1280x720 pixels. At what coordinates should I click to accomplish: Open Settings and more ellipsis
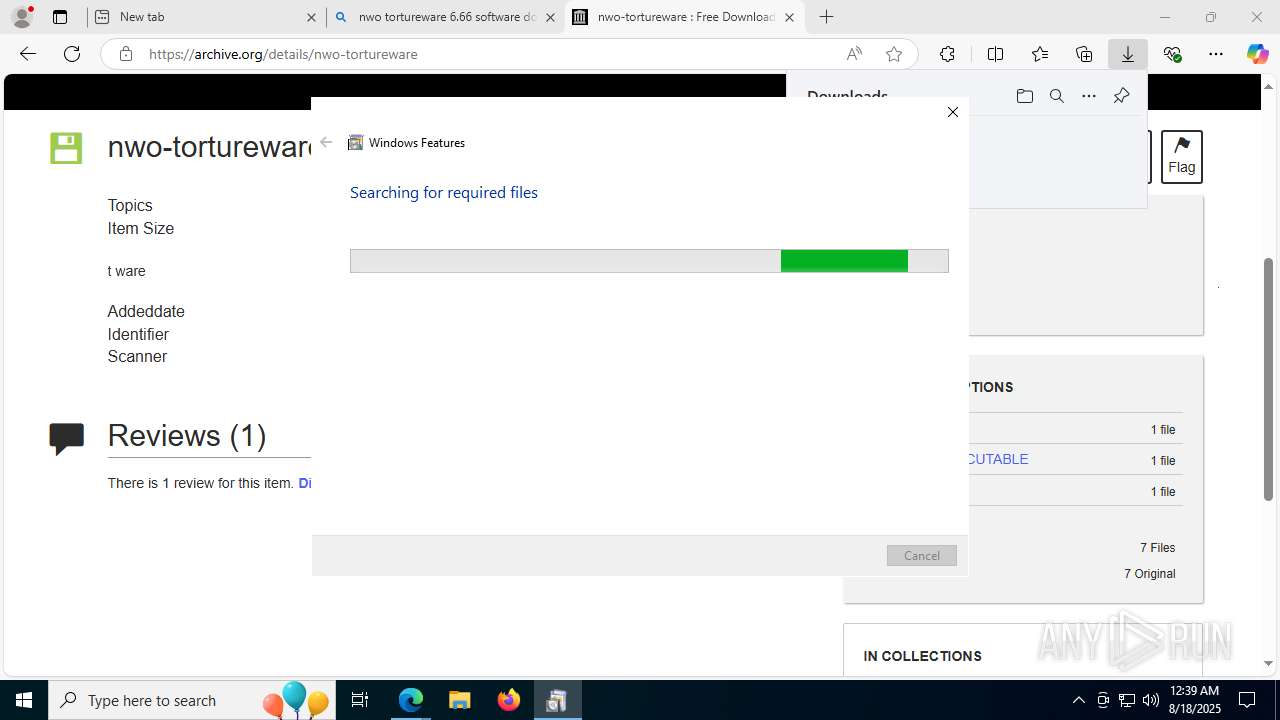pos(1216,54)
